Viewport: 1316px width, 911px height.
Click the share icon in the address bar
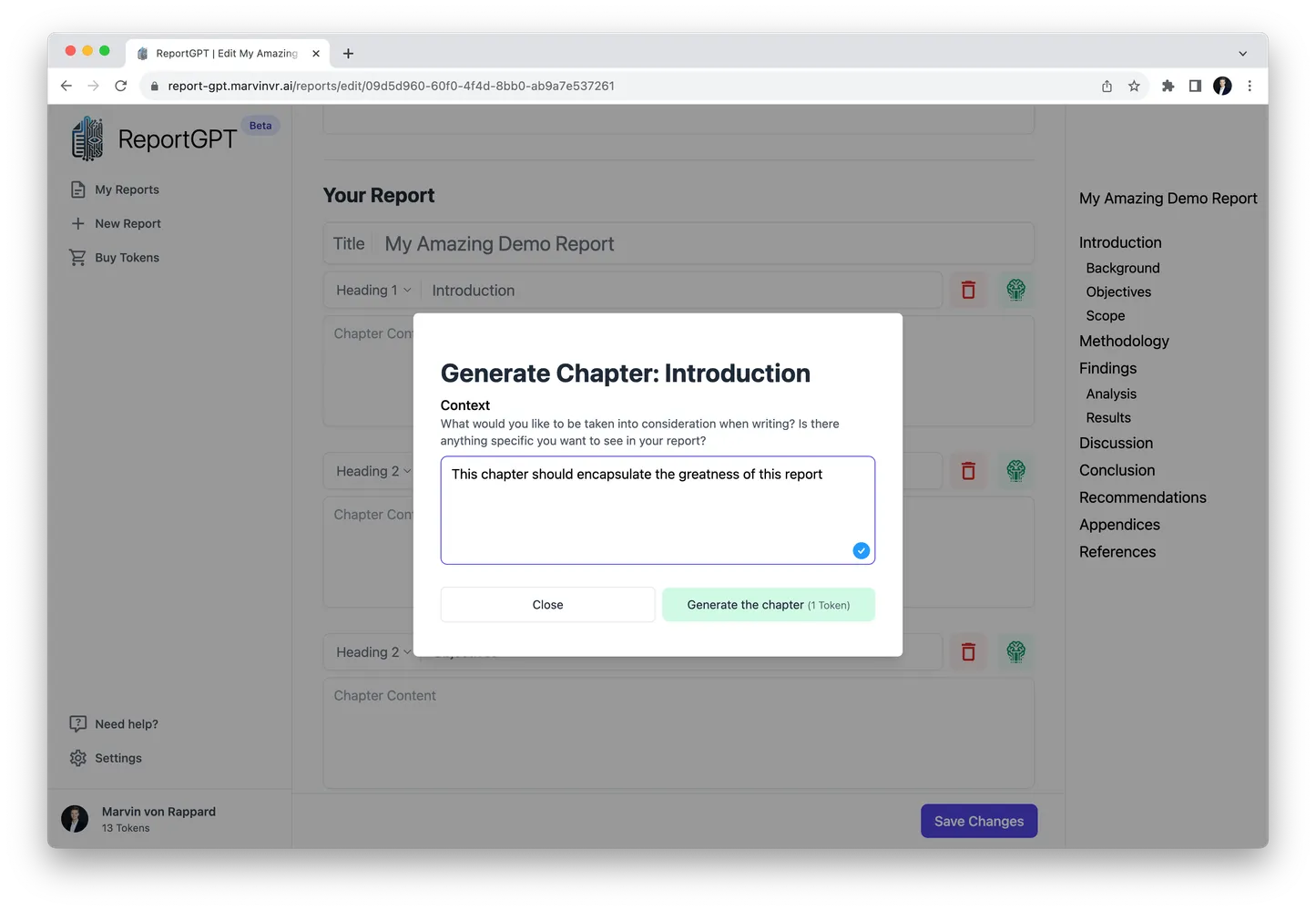[x=1107, y=86]
